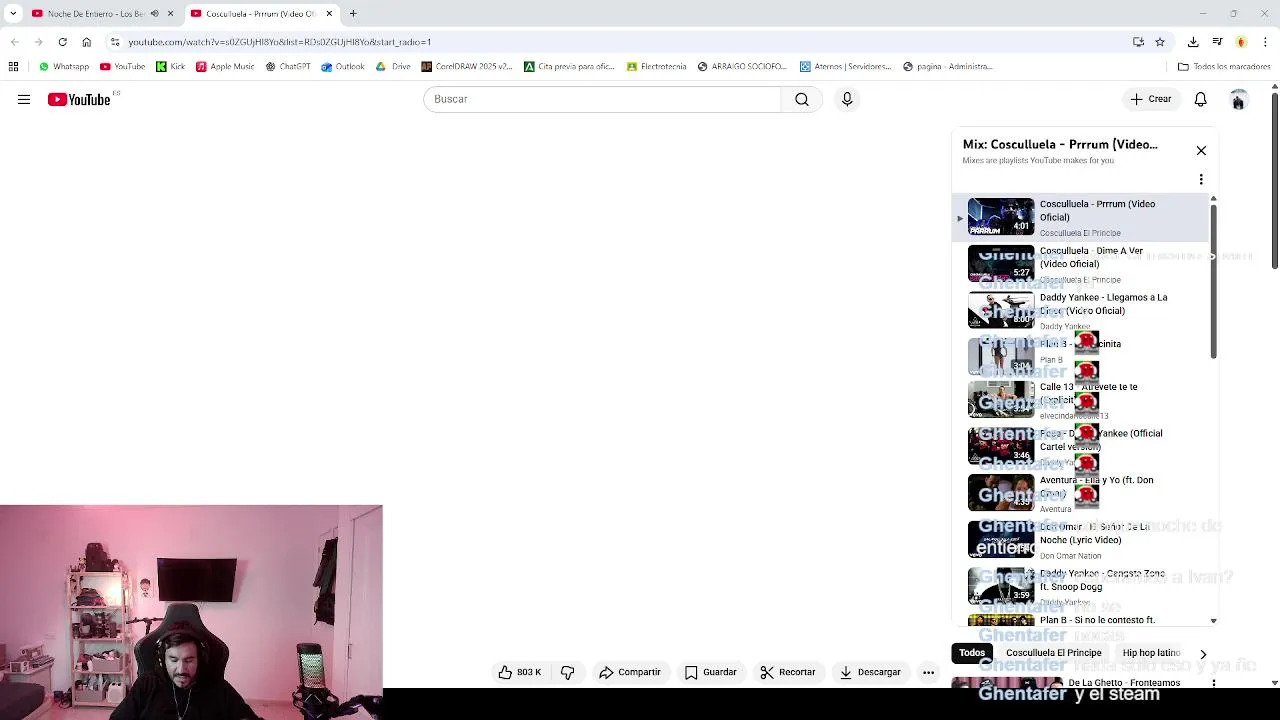Click the youtube.com address bar URL
Image resolution: width=1280 pixels, height=720 pixels.
tap(280, 42)
